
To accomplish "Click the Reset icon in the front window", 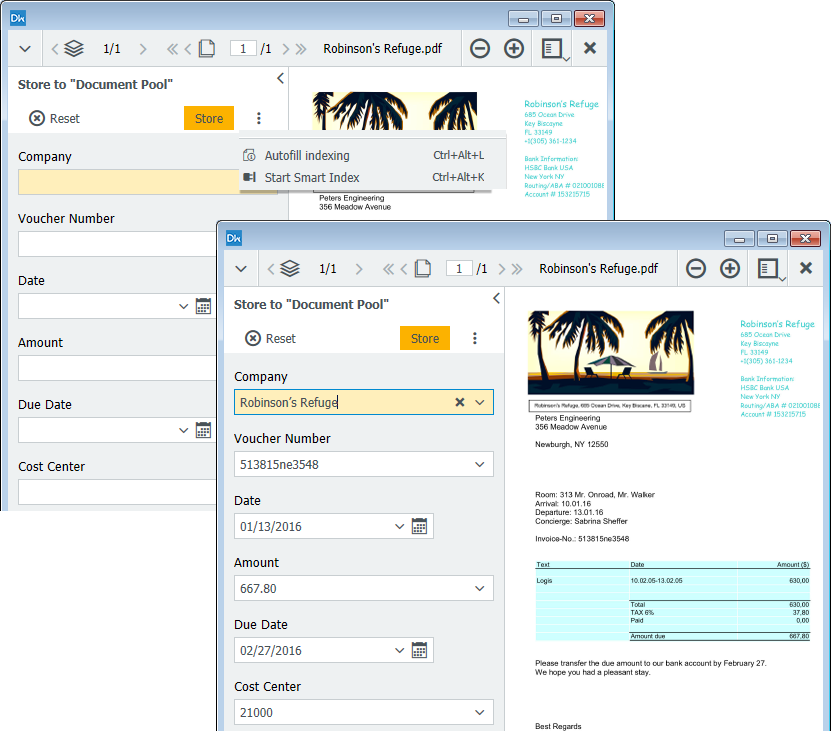I will click(253, 339).
